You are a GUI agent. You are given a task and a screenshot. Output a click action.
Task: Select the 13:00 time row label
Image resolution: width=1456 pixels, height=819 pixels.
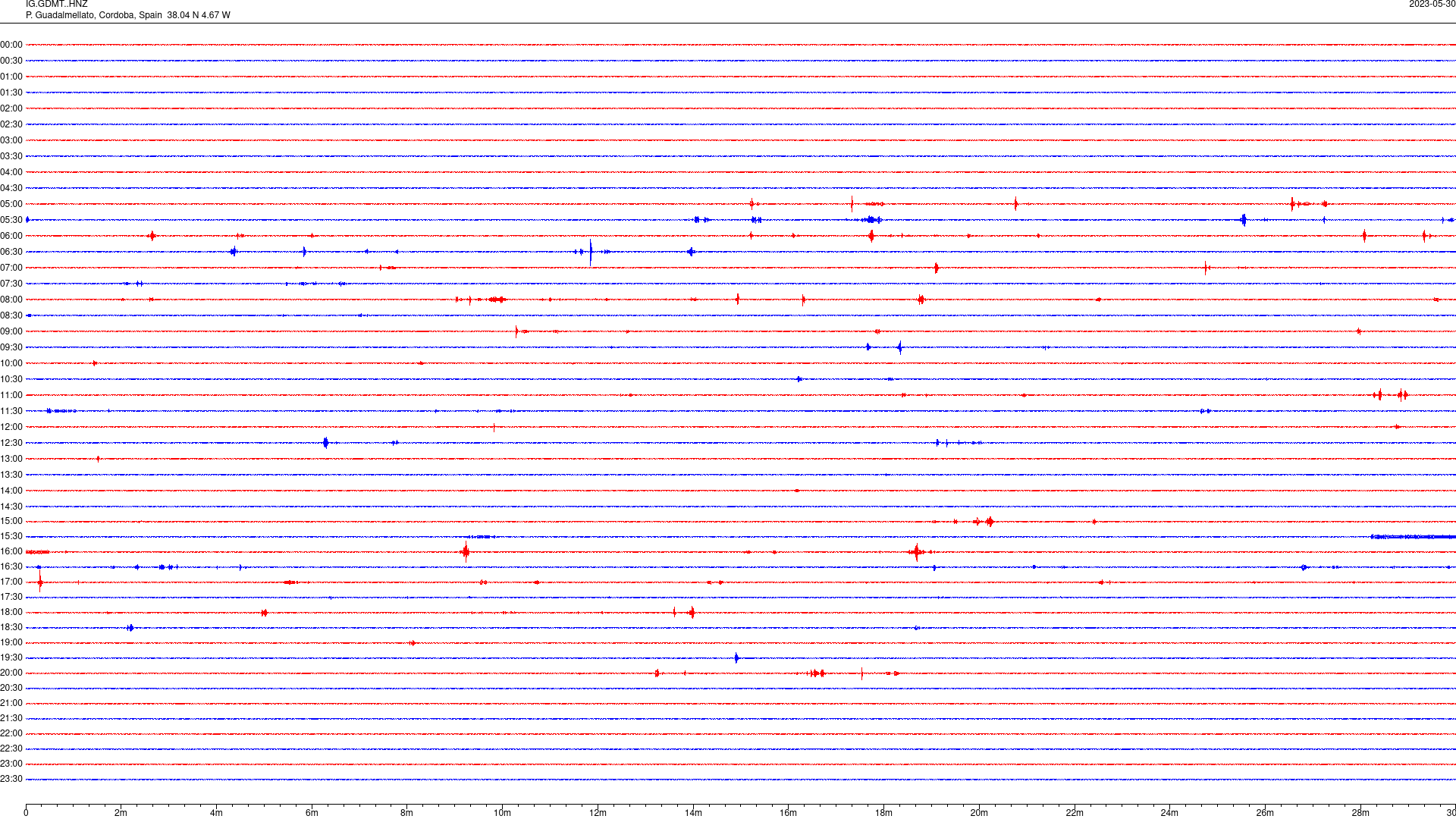[x=11, y=459]
